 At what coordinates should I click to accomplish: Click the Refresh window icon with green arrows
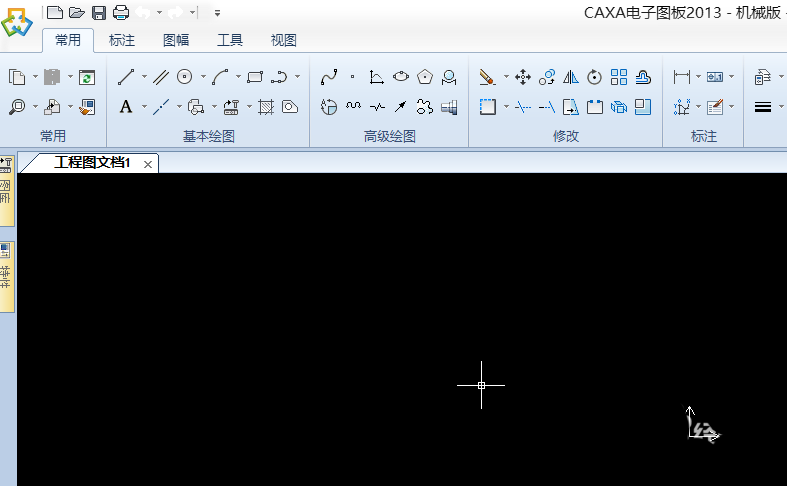pyautogui.click(x=87, y=77)
